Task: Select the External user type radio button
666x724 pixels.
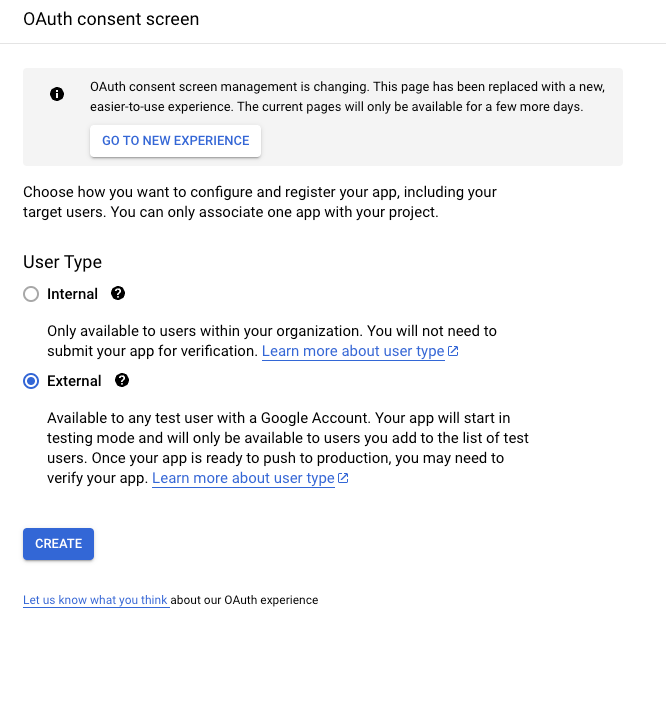Action: tap(31, 381)
